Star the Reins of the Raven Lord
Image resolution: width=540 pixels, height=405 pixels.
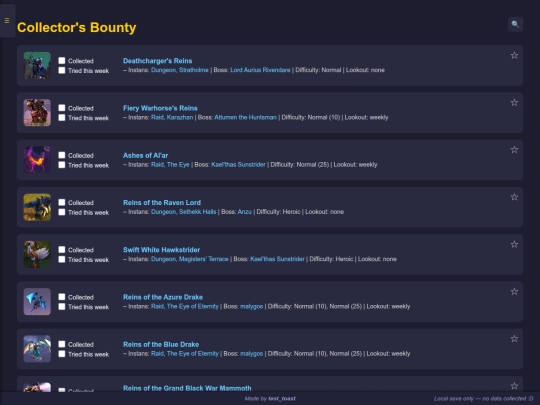pyautogui.click(x=514, y=197)
